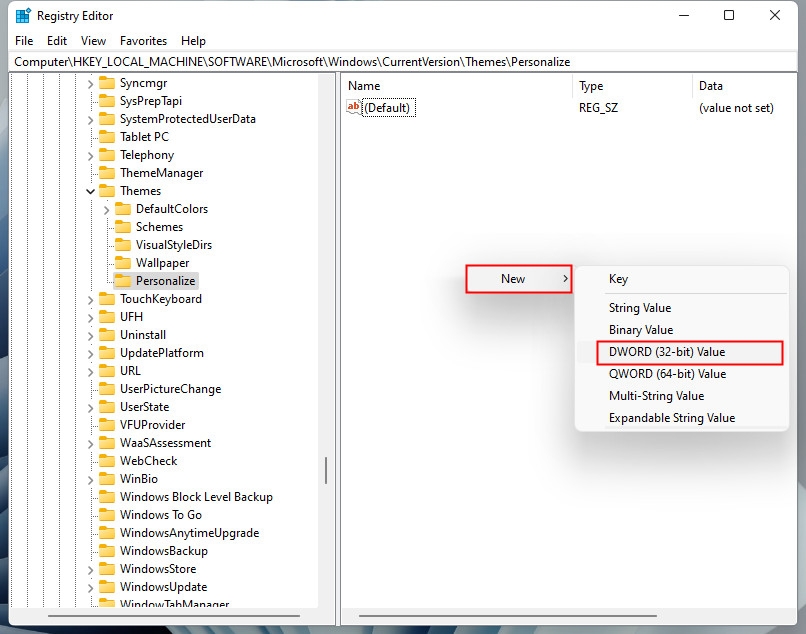Expand the WindowsUpdate key
The height and width of the screenshot is (634, 806).
tap(90, 587)
